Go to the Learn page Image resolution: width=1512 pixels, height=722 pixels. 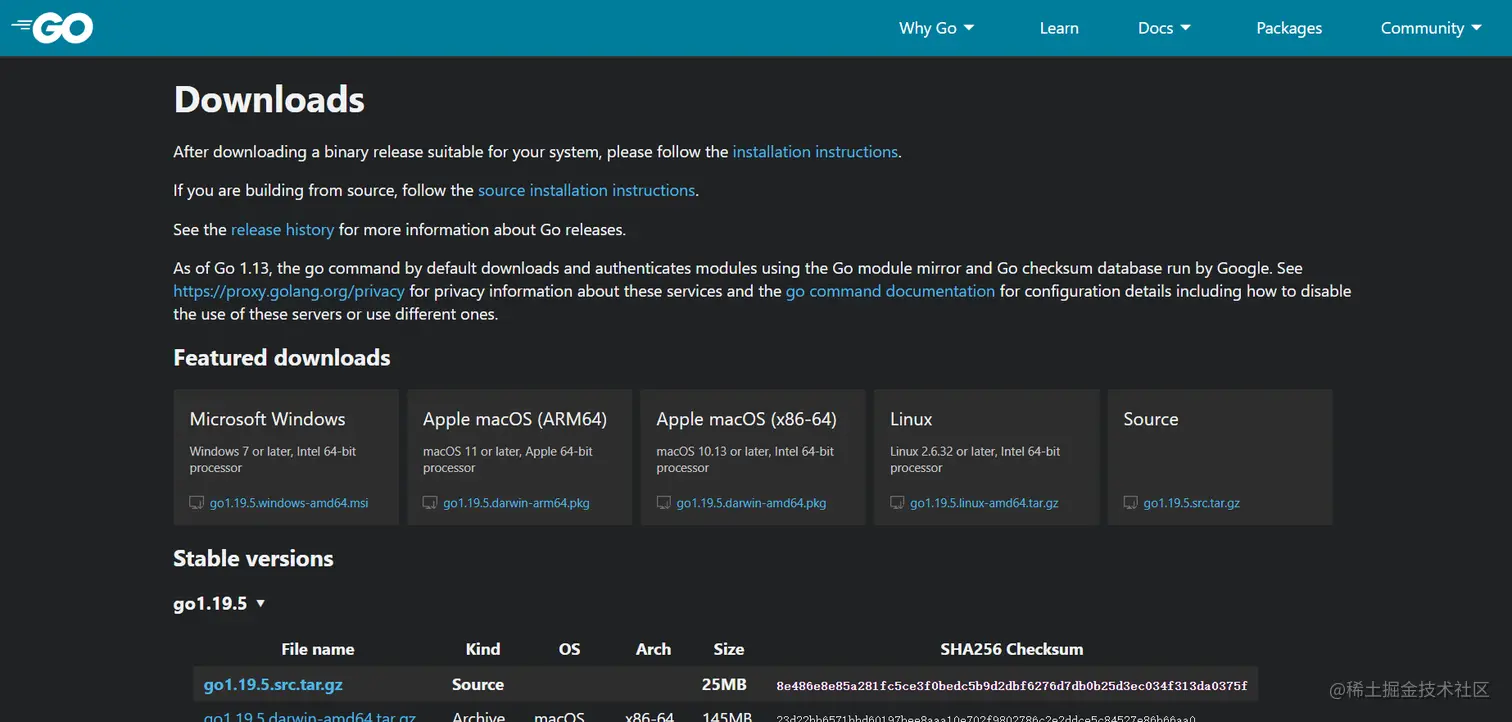pyautogui.click(x=1059, y=28)
